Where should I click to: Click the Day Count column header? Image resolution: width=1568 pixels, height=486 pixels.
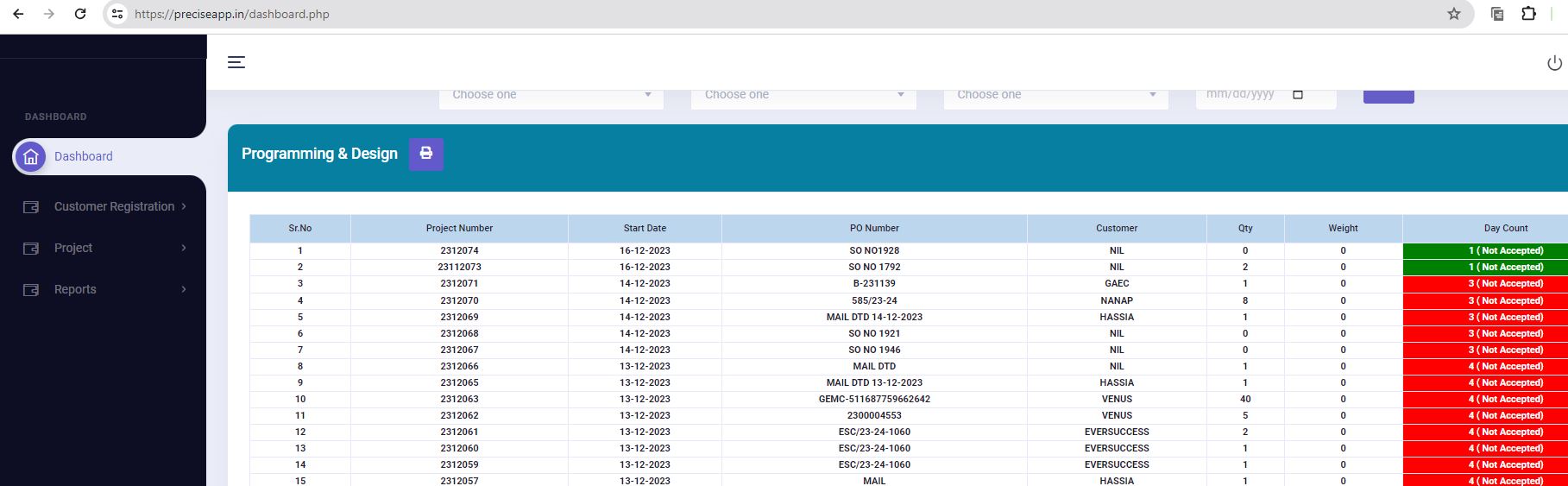click(1505, 228)
